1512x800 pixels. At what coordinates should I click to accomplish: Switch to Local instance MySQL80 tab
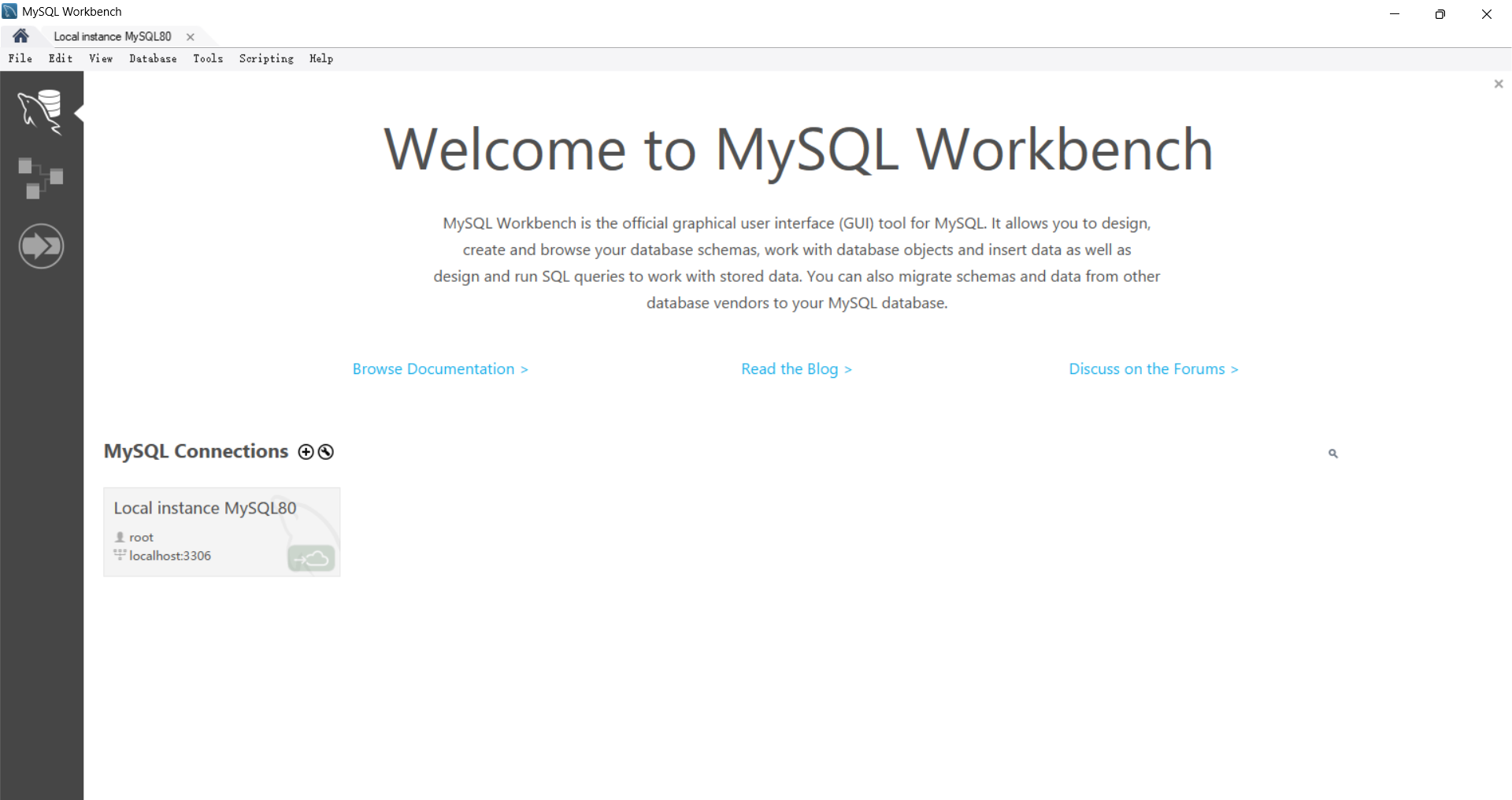[113, 37]
